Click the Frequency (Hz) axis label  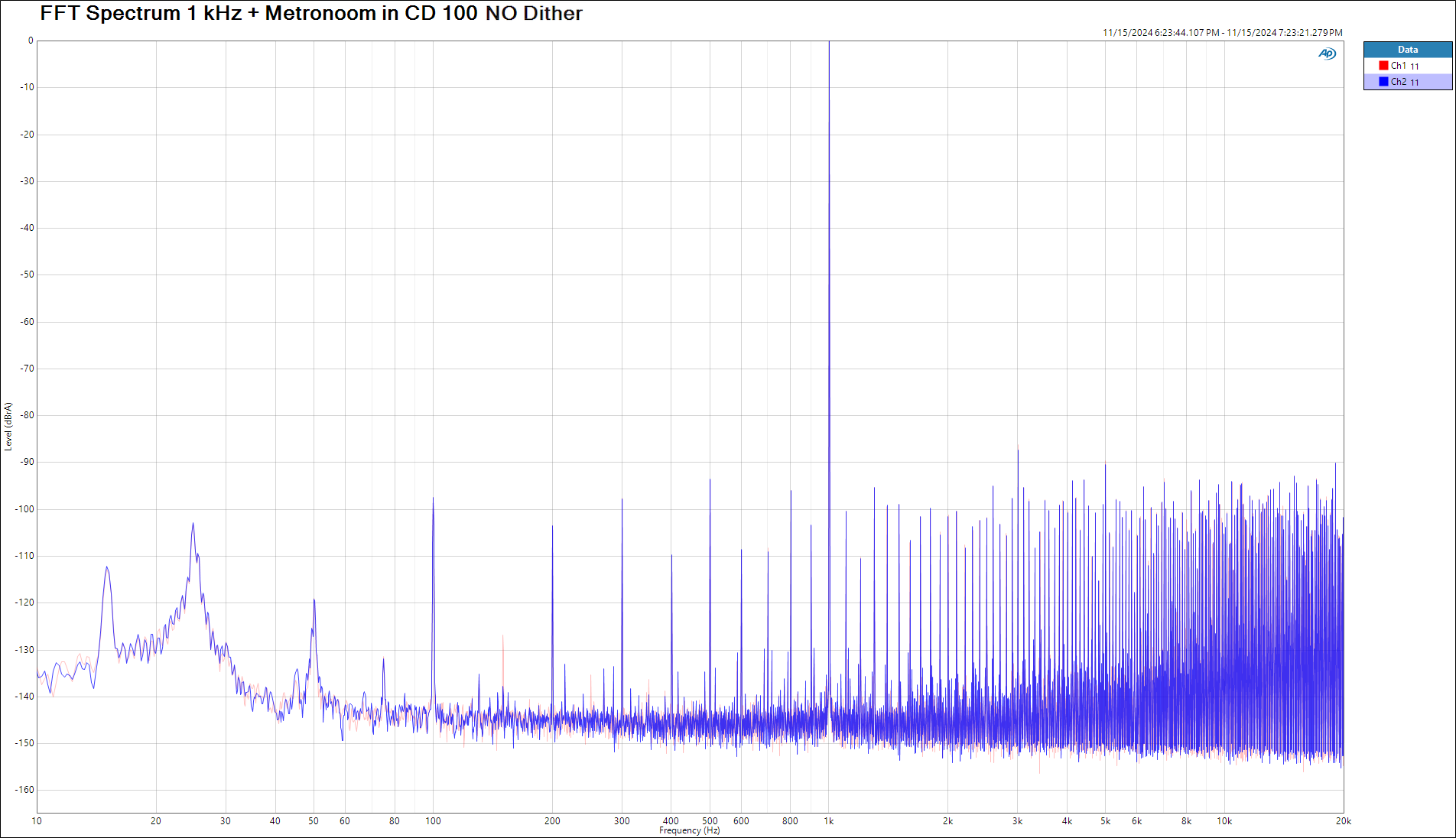pos(689,830)
